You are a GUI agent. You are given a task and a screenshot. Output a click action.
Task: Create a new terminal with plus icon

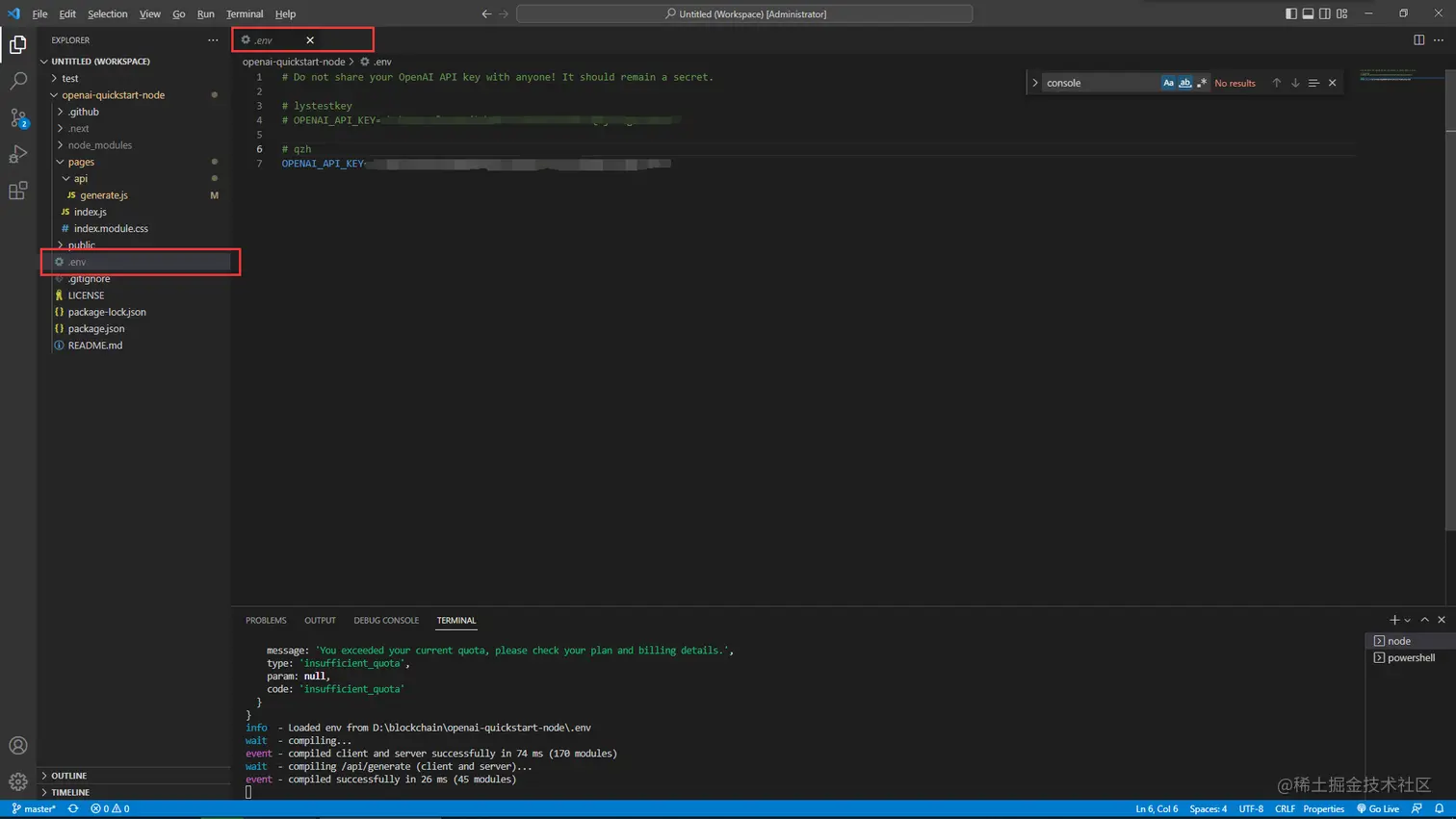point(1394,620)
